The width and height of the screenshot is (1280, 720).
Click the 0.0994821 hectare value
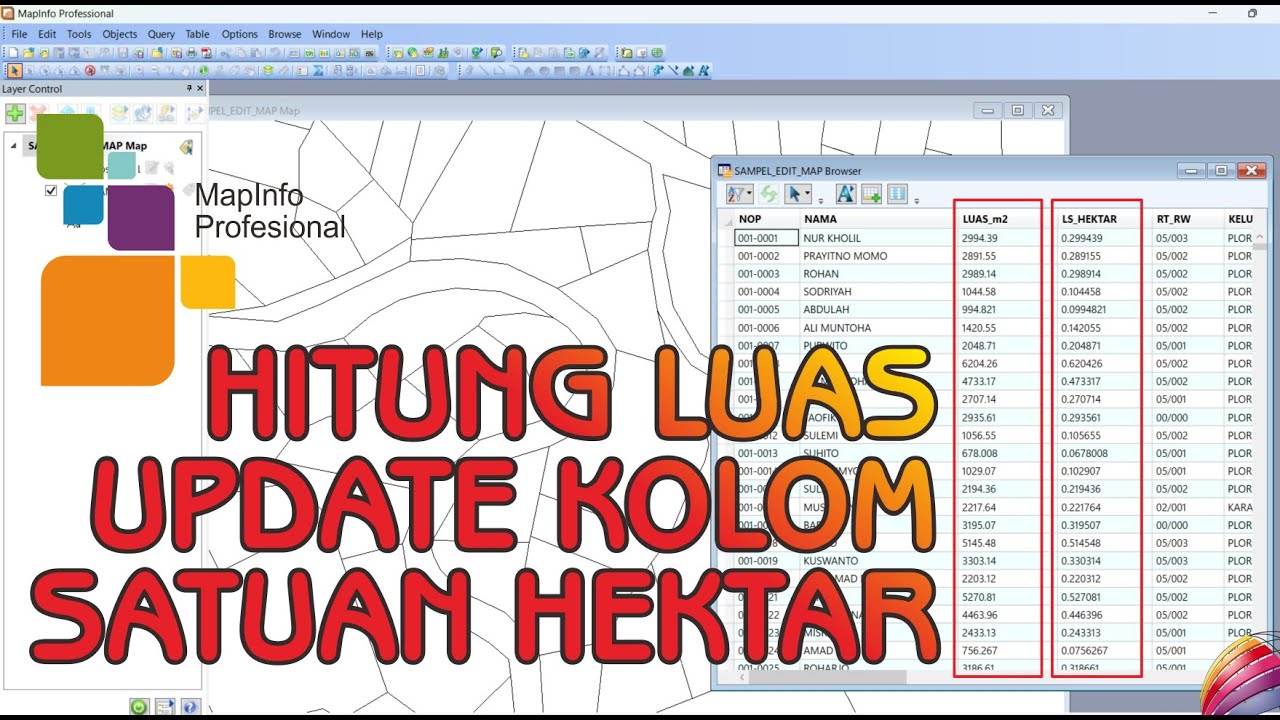[x=1085, y=310]
